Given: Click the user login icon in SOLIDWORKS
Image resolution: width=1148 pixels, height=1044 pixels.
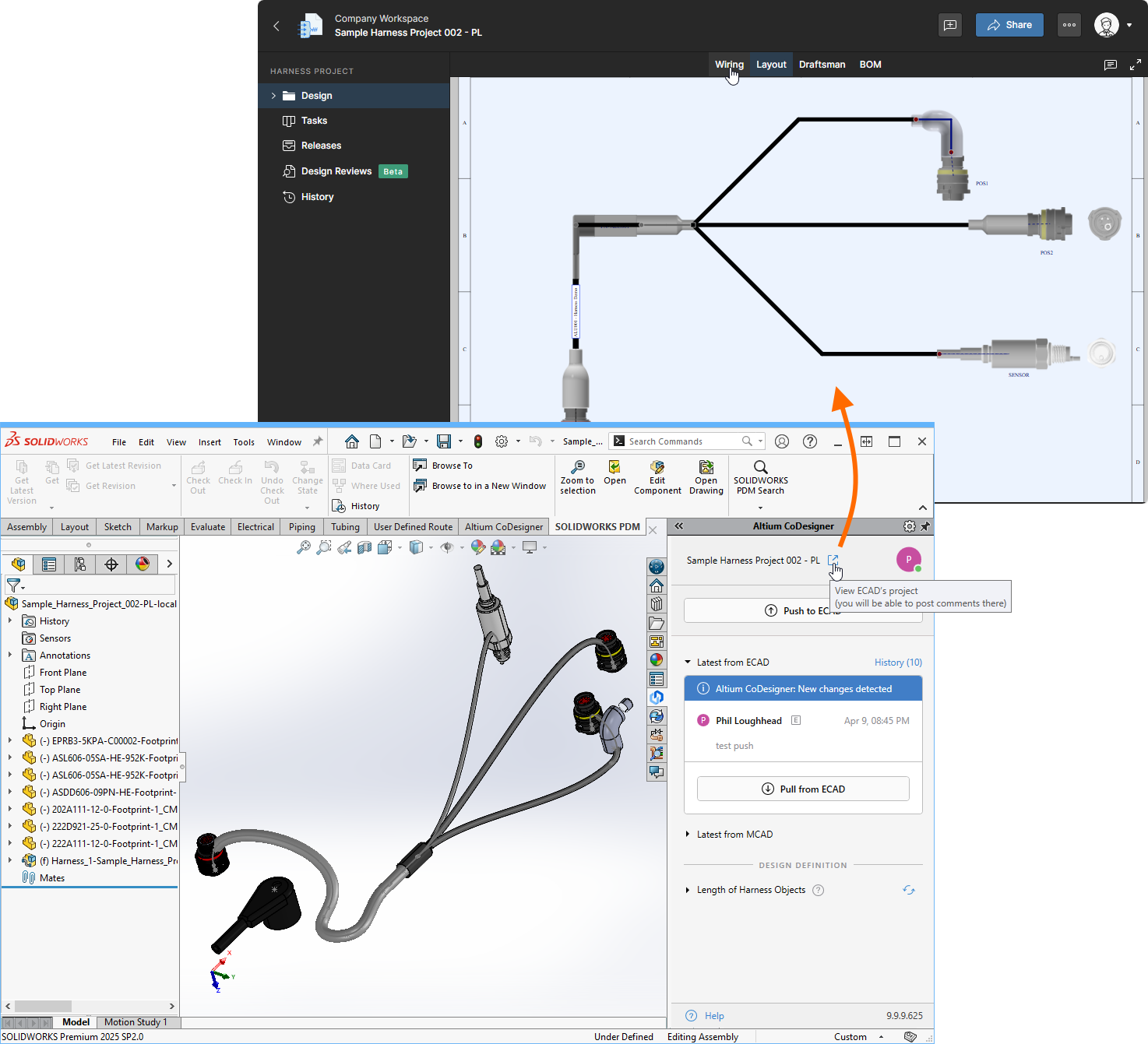Looking at the screenshot, I should point(782,441).
